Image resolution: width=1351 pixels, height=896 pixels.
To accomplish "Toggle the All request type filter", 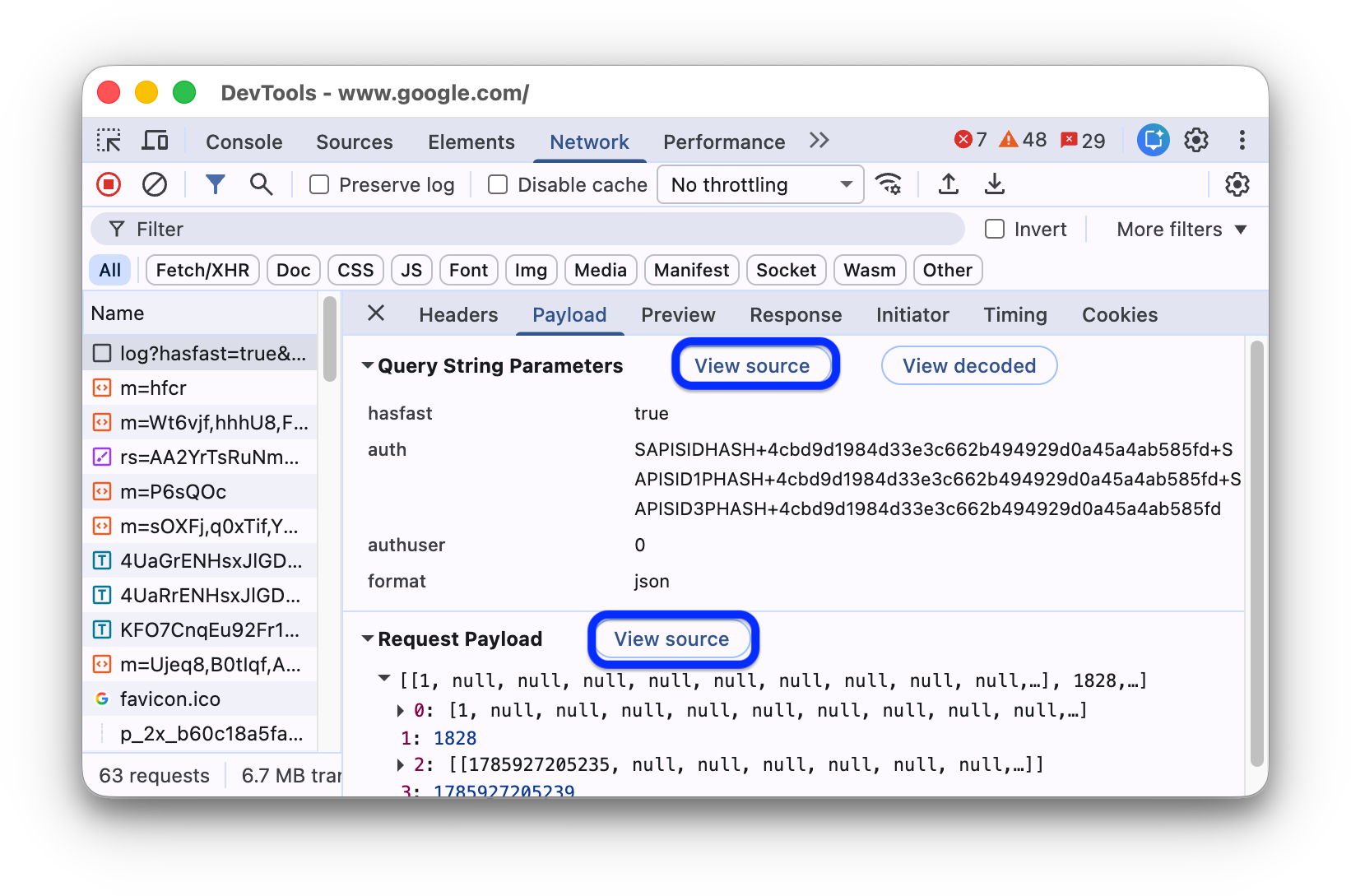I will coord(110,270).
